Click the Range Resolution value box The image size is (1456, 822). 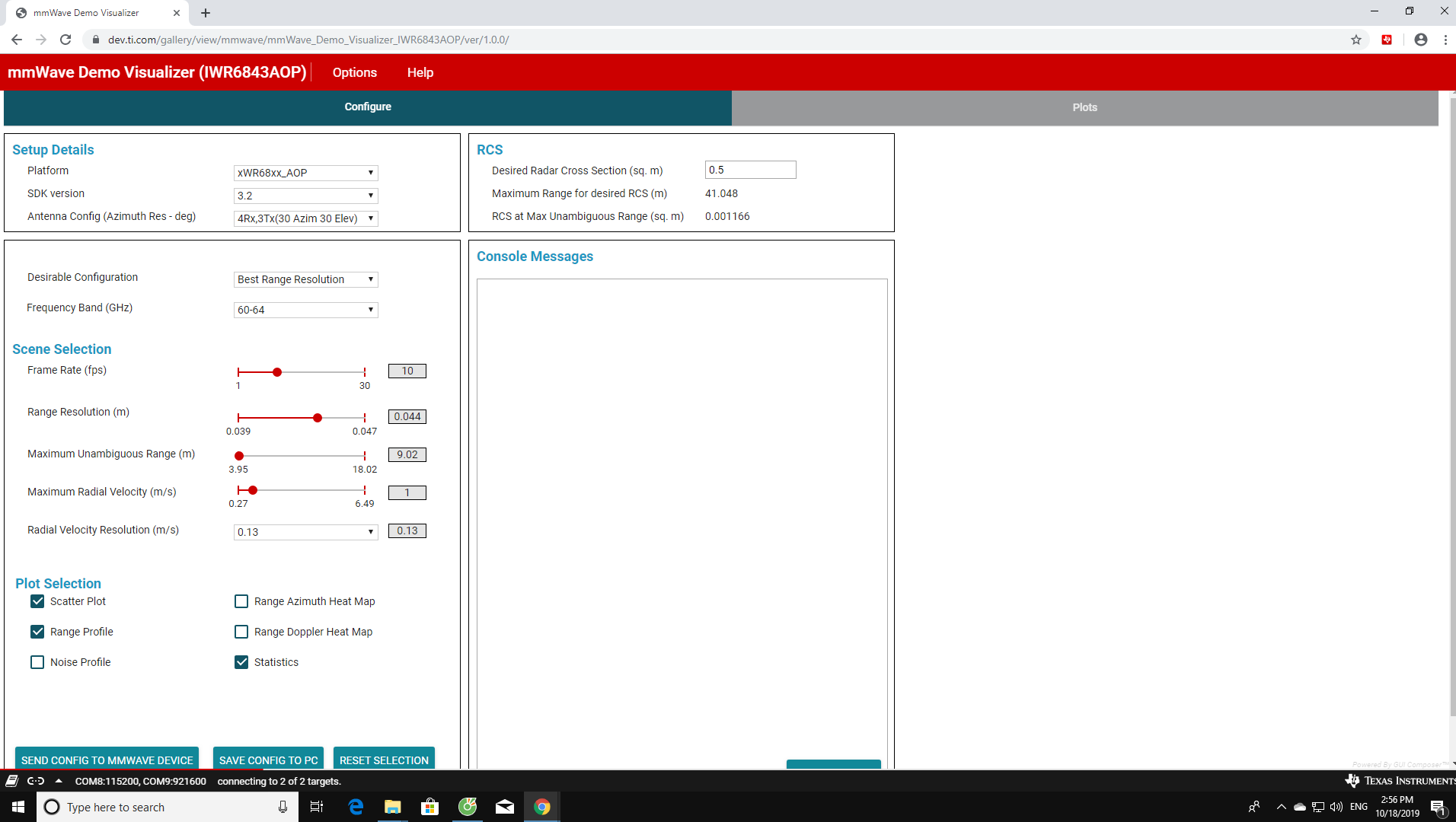pos(407,416)
